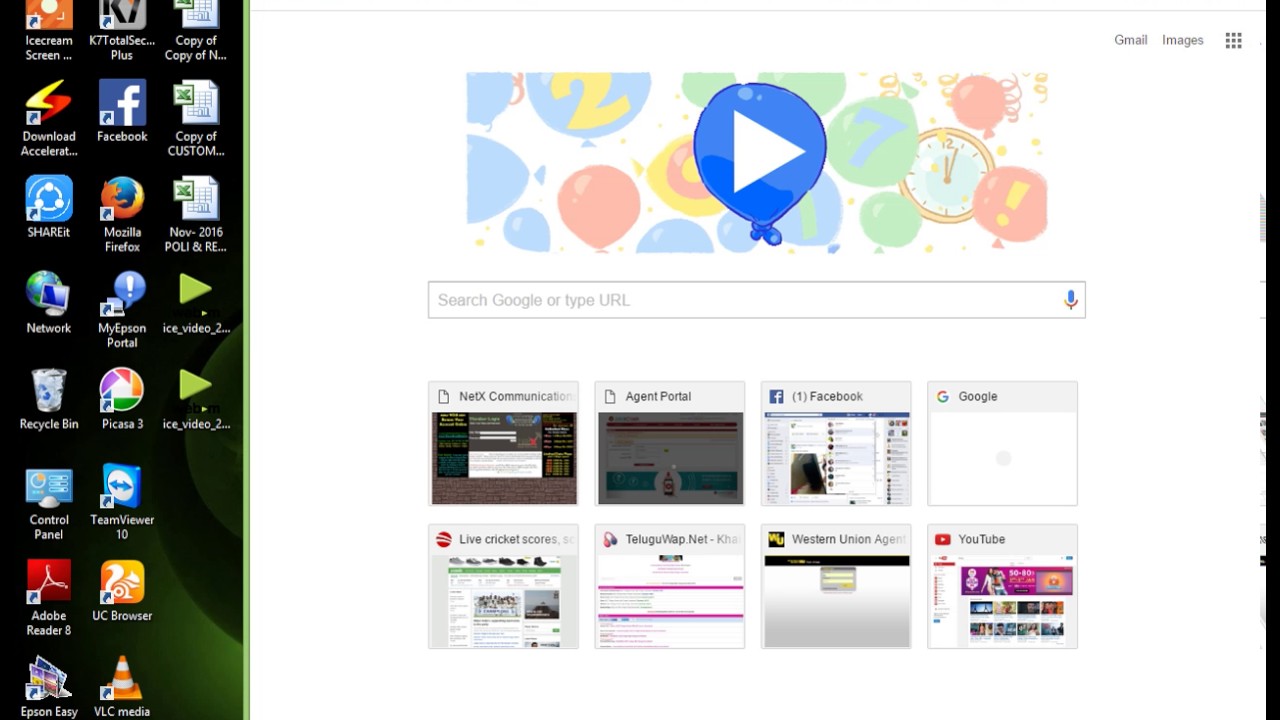Viewport: 1280px width, 720px height.
Task: Open the Facebook desktop shortcut
Action: [122, 111]
